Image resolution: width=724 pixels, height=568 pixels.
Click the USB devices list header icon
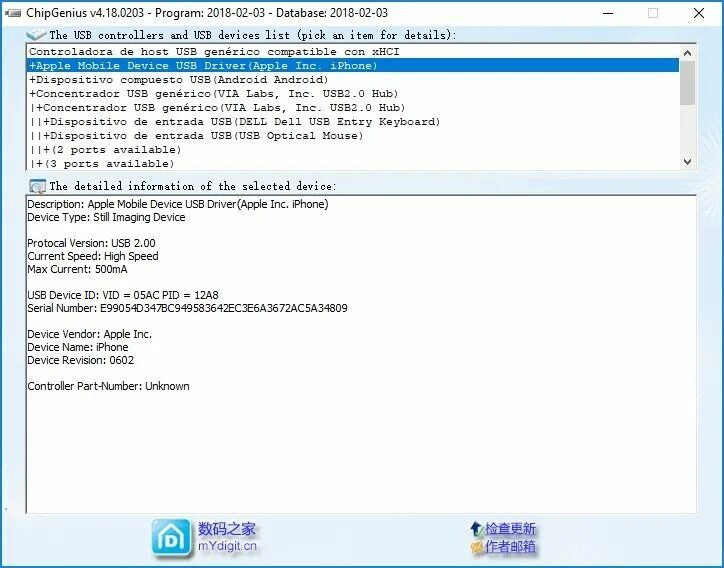pos(36,35)
